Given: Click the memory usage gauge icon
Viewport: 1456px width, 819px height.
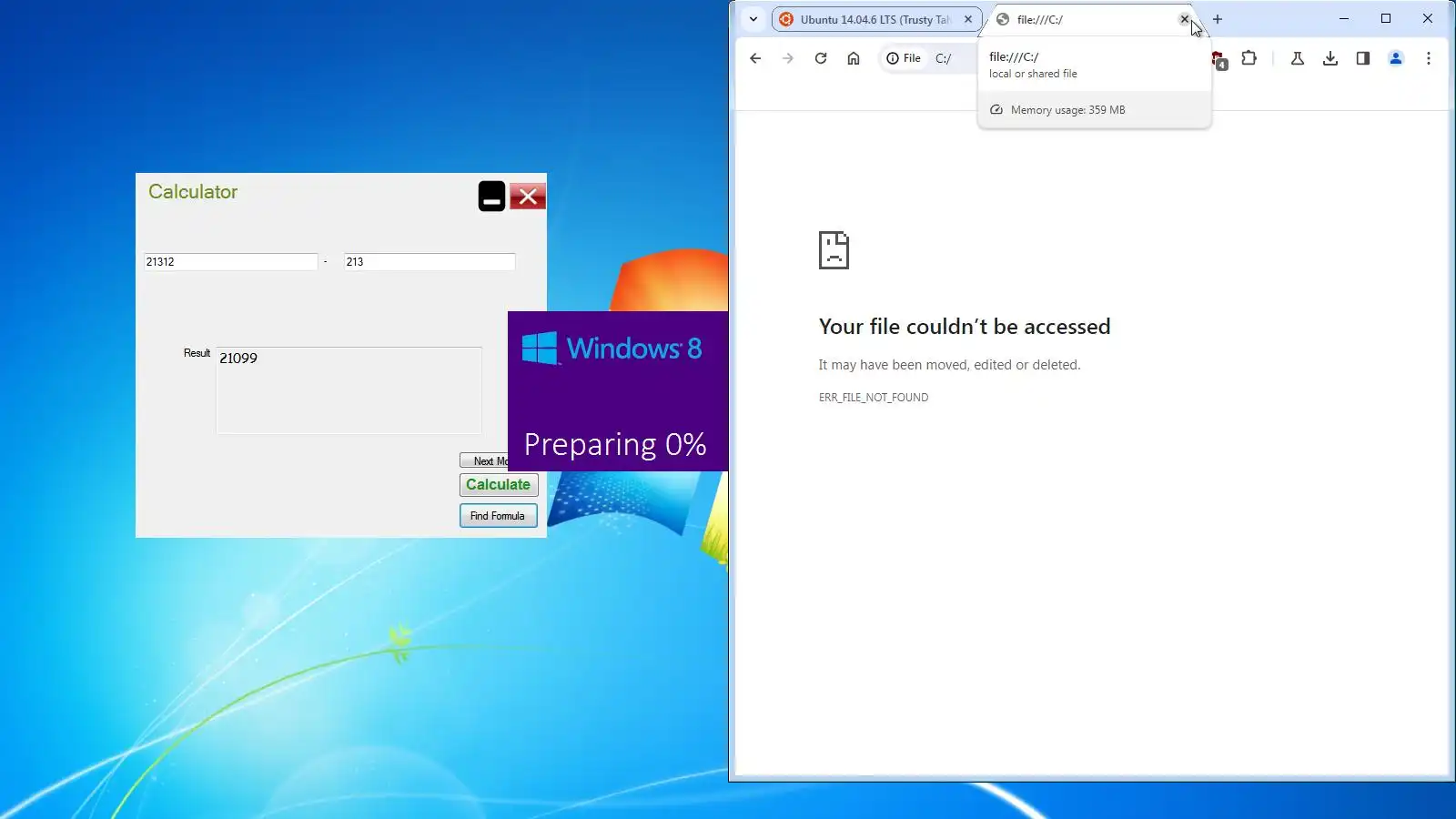Looking at the screenshot, I should [996, 110].
